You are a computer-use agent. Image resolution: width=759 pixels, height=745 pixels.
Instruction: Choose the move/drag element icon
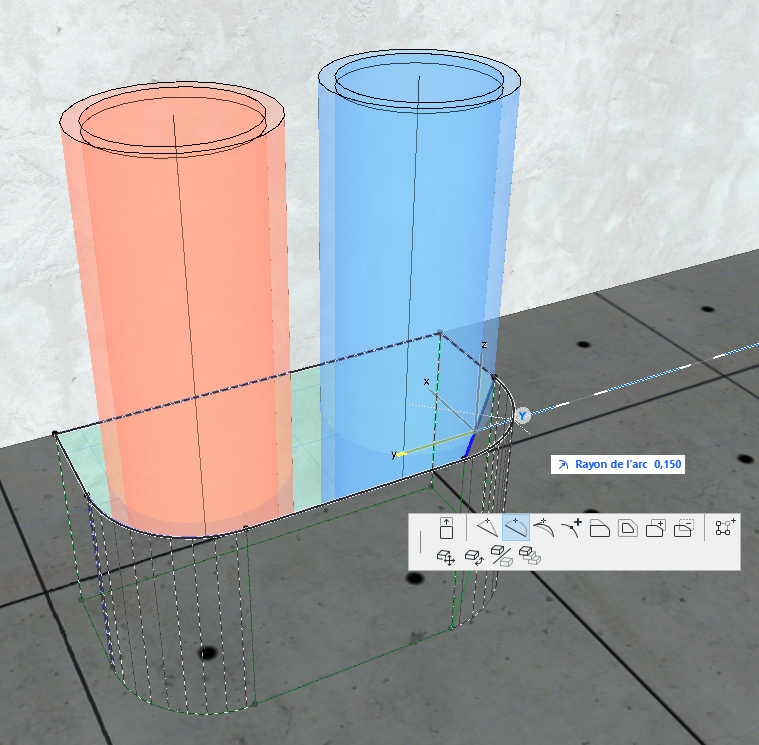tap(446, 557)
